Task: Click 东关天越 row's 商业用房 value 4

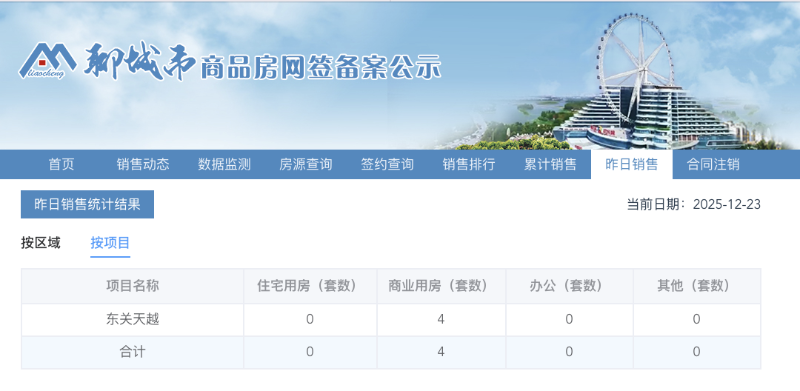Action: pos(441,320)
